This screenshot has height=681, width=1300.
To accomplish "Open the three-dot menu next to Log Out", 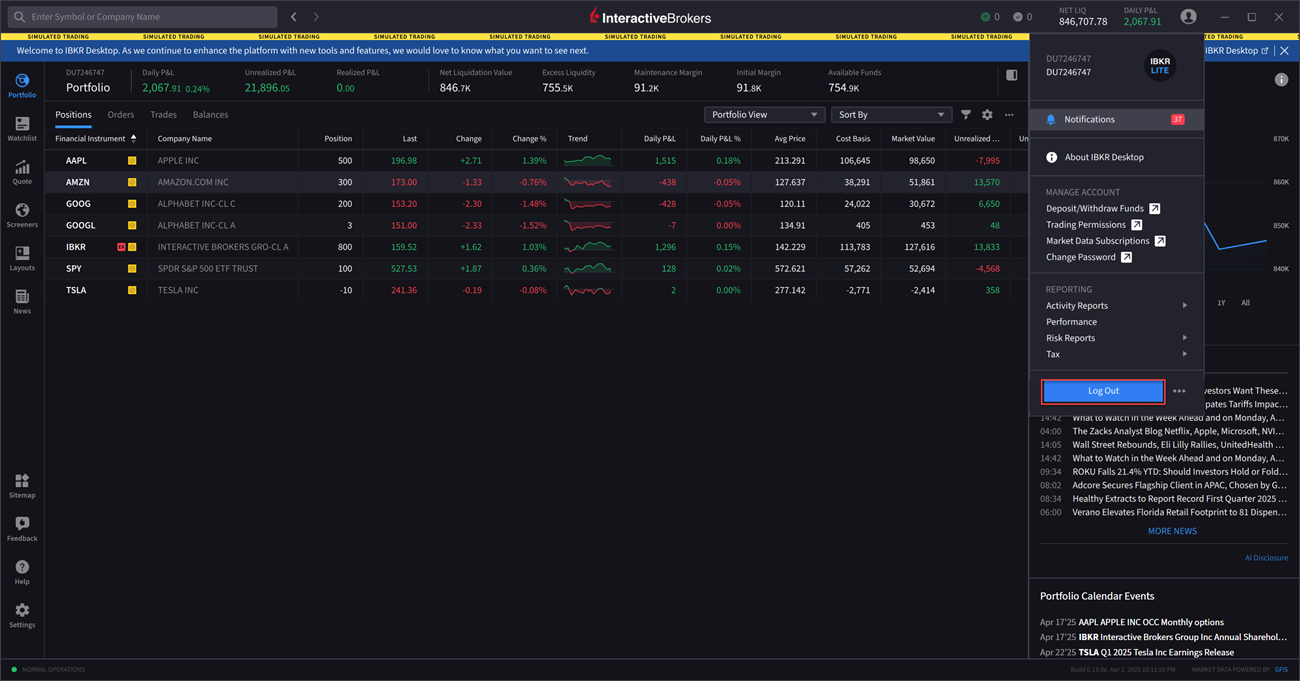I will (1179, 391).
